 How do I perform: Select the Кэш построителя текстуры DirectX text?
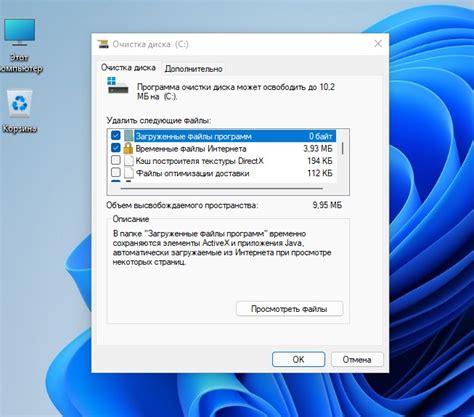[199, 161]
